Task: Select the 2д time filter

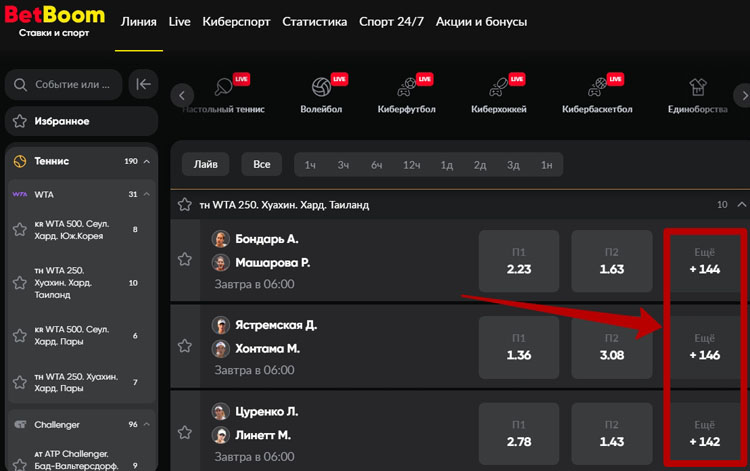Action: click(x=480, y=165)
